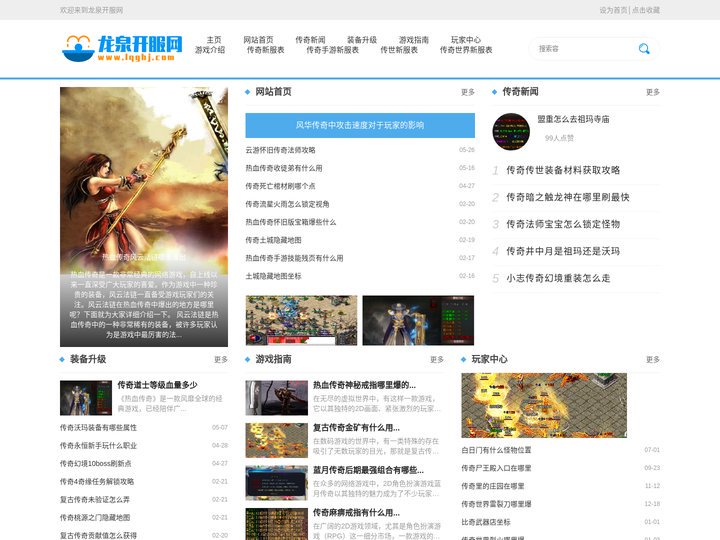720x540 pixels.
Task: Open 传奇4奇缘任务解锁攻略 article
Action: point(97,482)
